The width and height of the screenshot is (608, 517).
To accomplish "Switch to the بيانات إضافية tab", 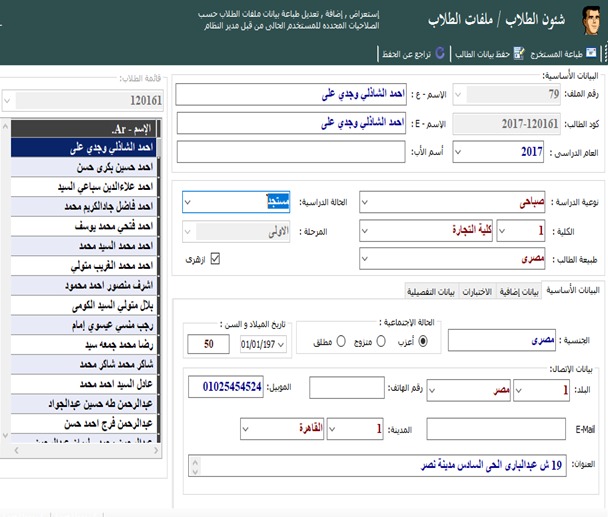I will click(519, 292).
